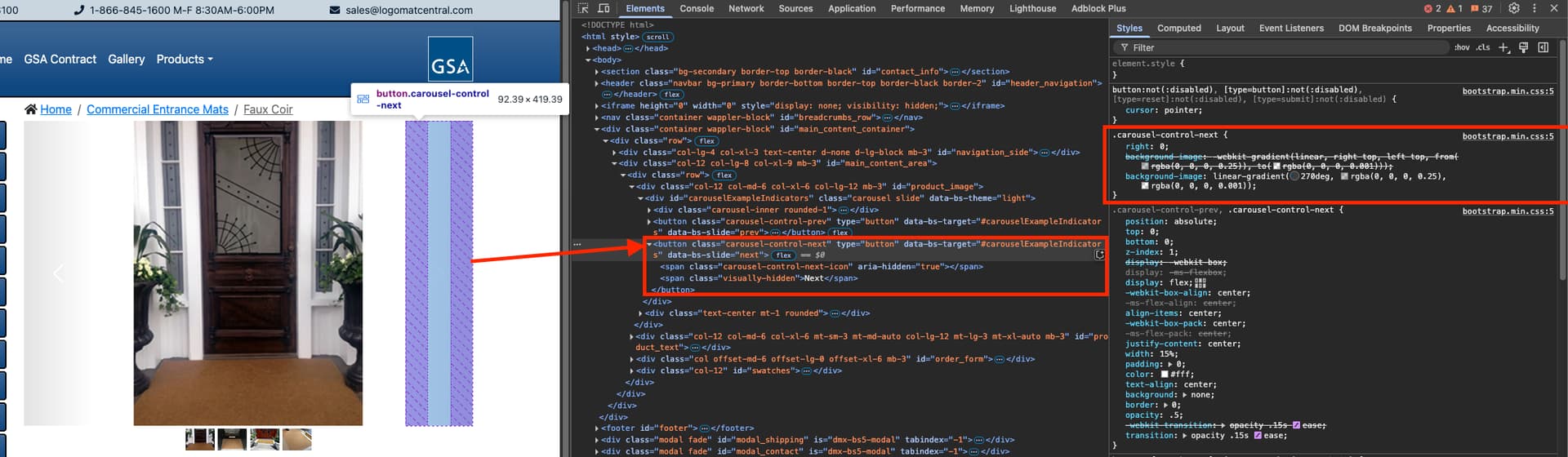Switch to the Console tab
Viewport: 1568px width, 457px height.
tap(697, 8)
